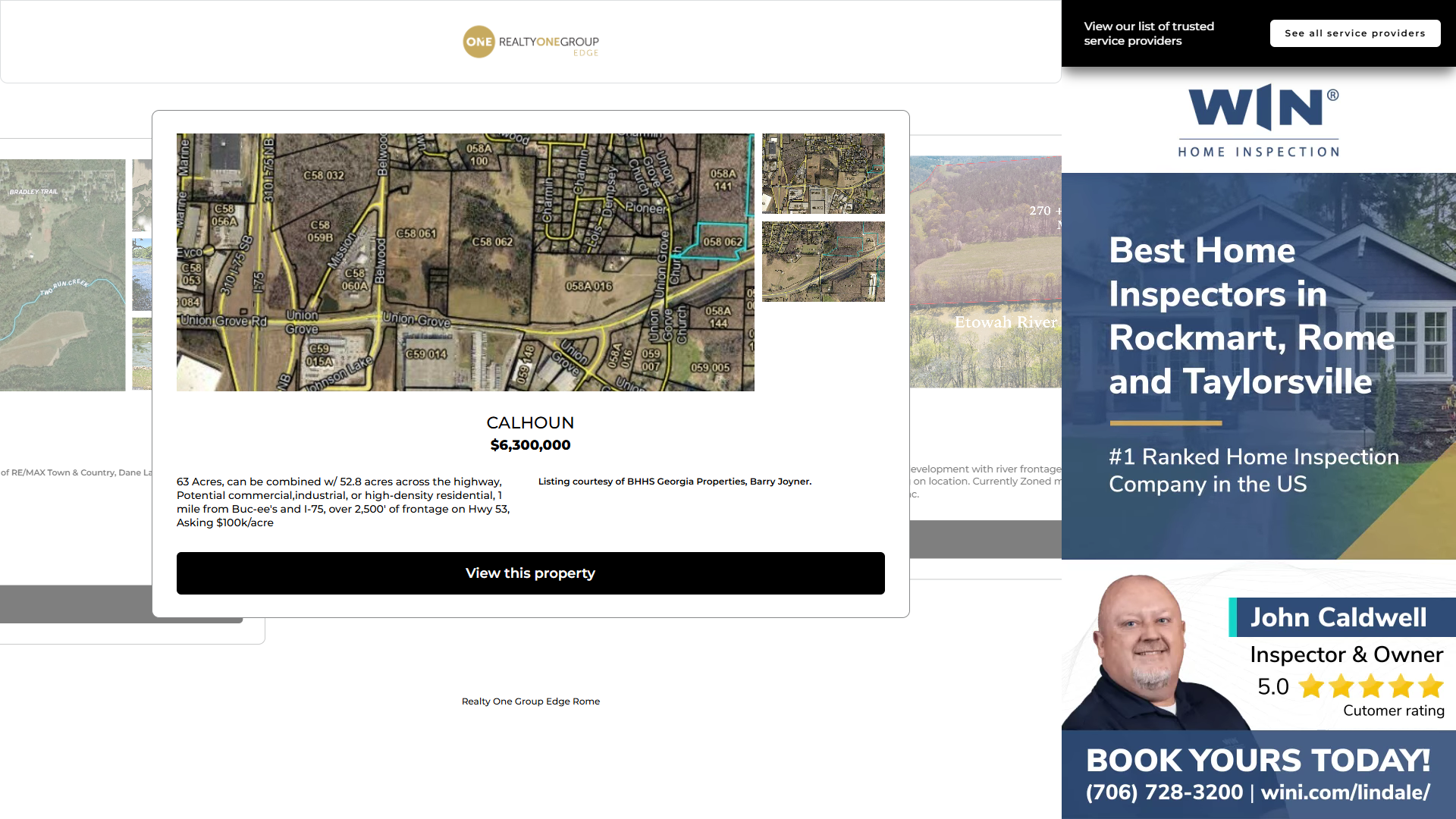Open the Etowah River property photo
Screen dimensions: 1456x819
point(985,271)
